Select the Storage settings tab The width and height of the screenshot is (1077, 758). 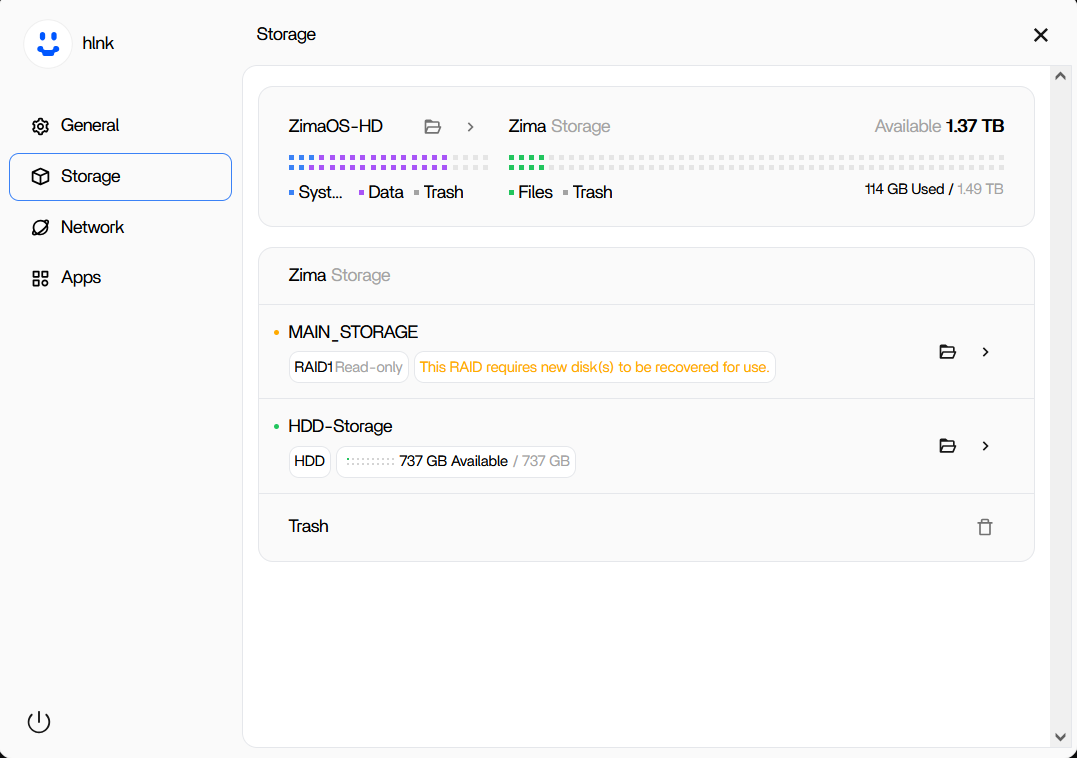pyautogui.click(x=120, y=176)
